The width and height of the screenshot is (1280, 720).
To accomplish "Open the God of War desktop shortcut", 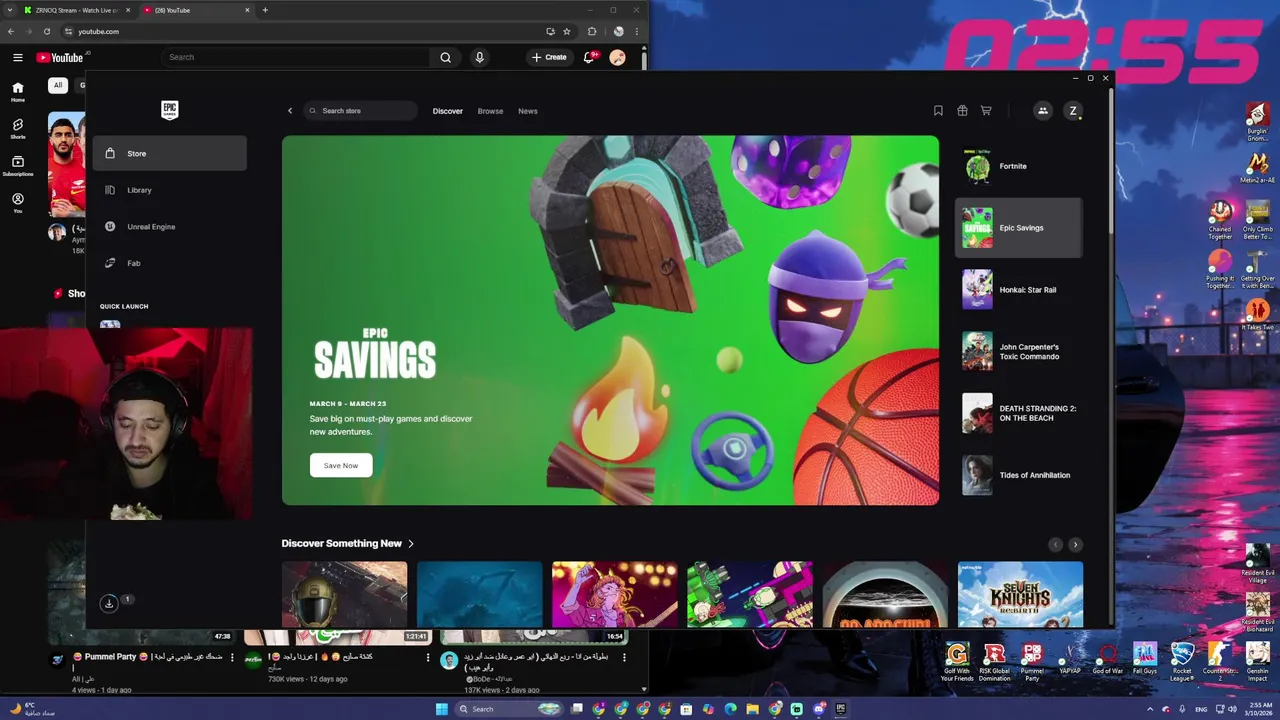I will tap(1107, 660).
